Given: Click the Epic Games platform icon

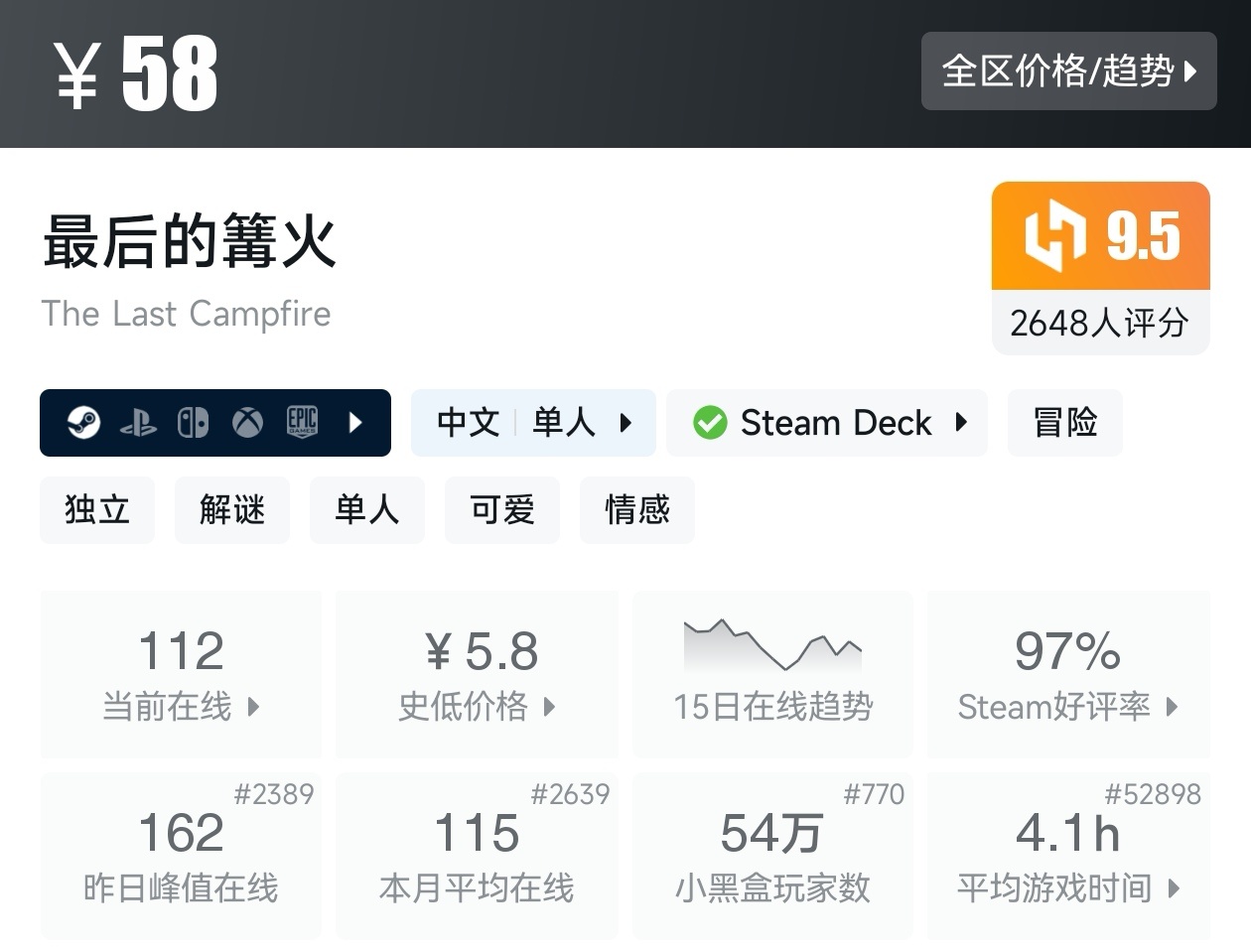Looking at the screenshot, I should (x=302, y=422).
